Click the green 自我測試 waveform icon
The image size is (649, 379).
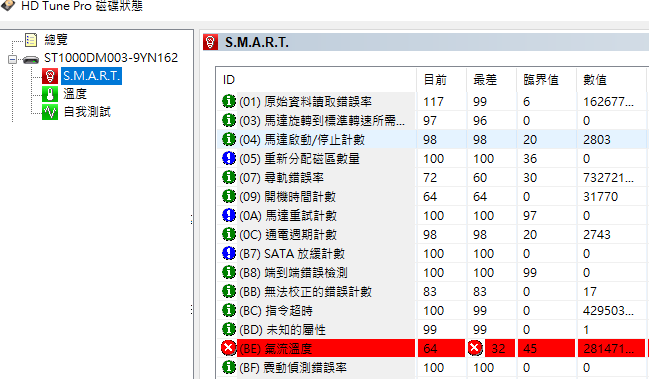click(x=50, y=112)
